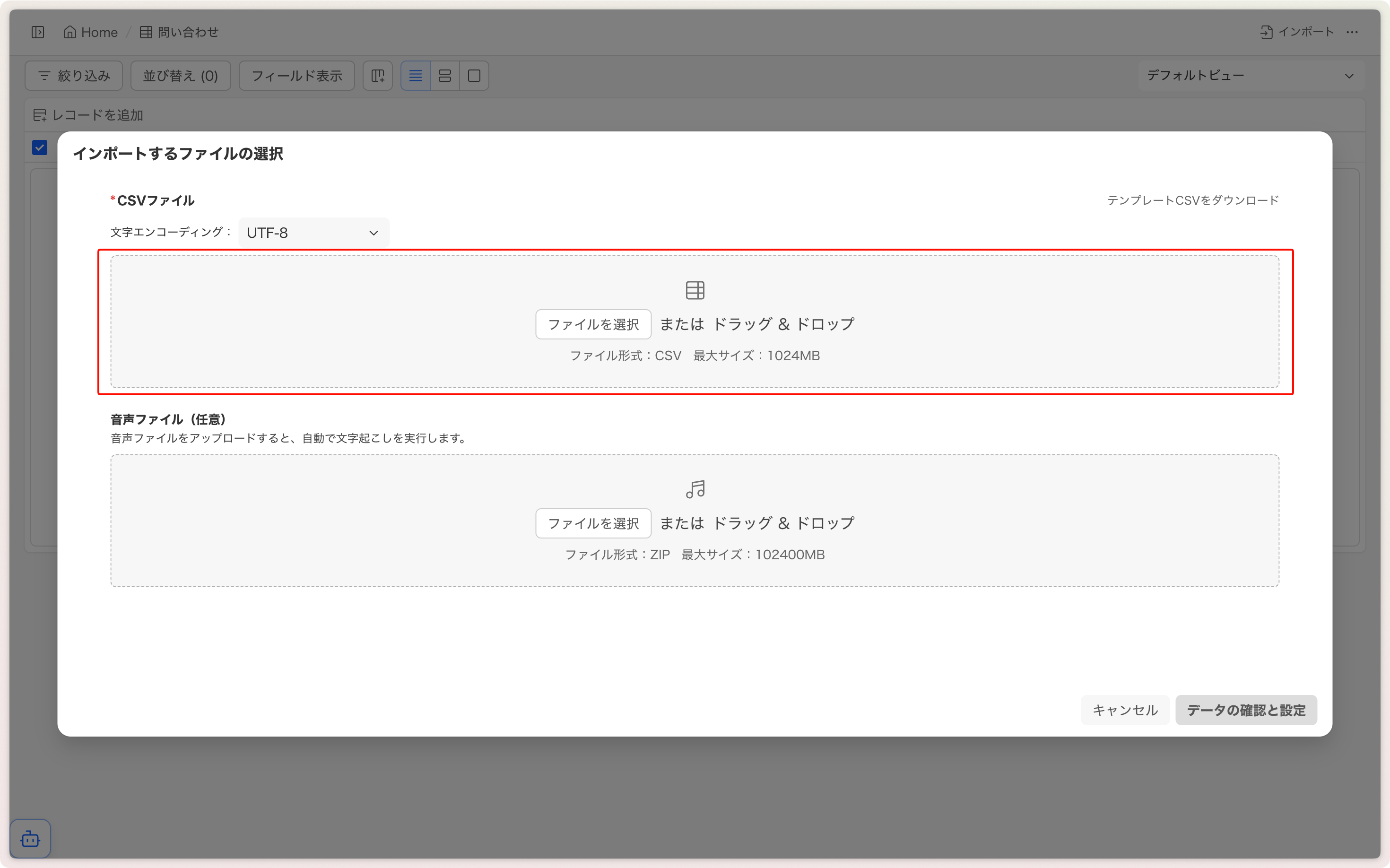Switch to compact list view icon
Image resolution: width=1390 pixels, height=868 pixels.
pos(415,76)
